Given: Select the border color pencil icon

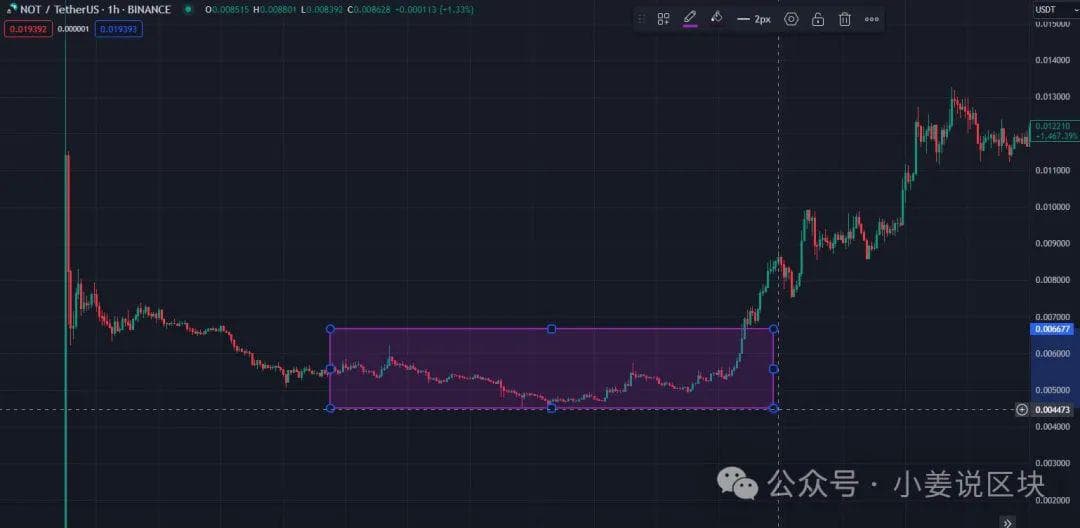Looking at the screenshot, I should pyautogui.click(x=690, y=18).
